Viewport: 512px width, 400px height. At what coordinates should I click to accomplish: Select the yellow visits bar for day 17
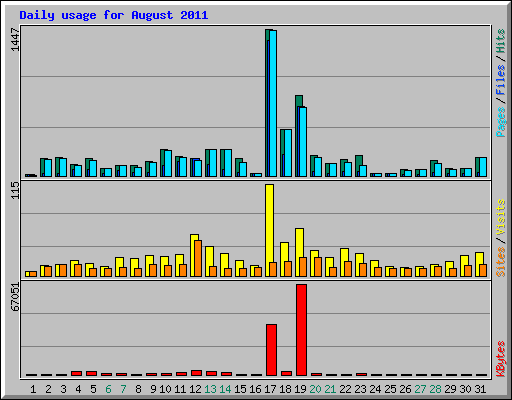click(x=269, y=230)
